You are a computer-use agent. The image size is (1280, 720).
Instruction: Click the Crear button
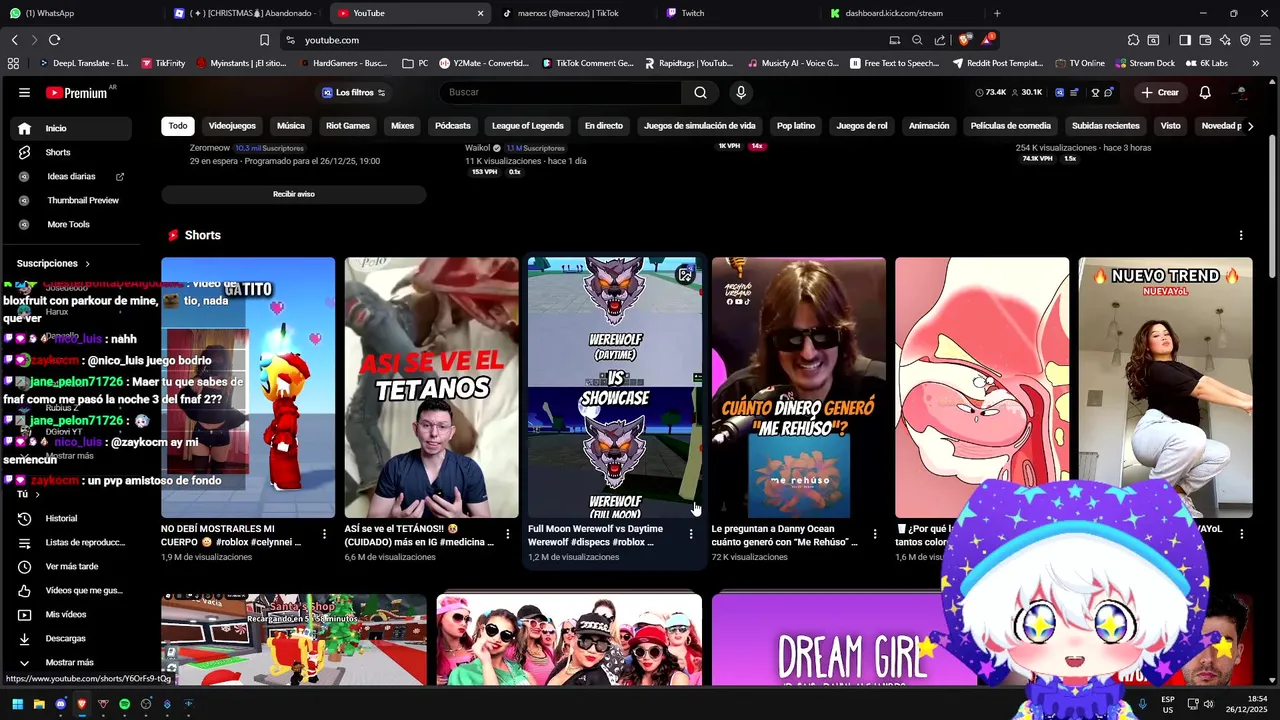[1160, 92]
